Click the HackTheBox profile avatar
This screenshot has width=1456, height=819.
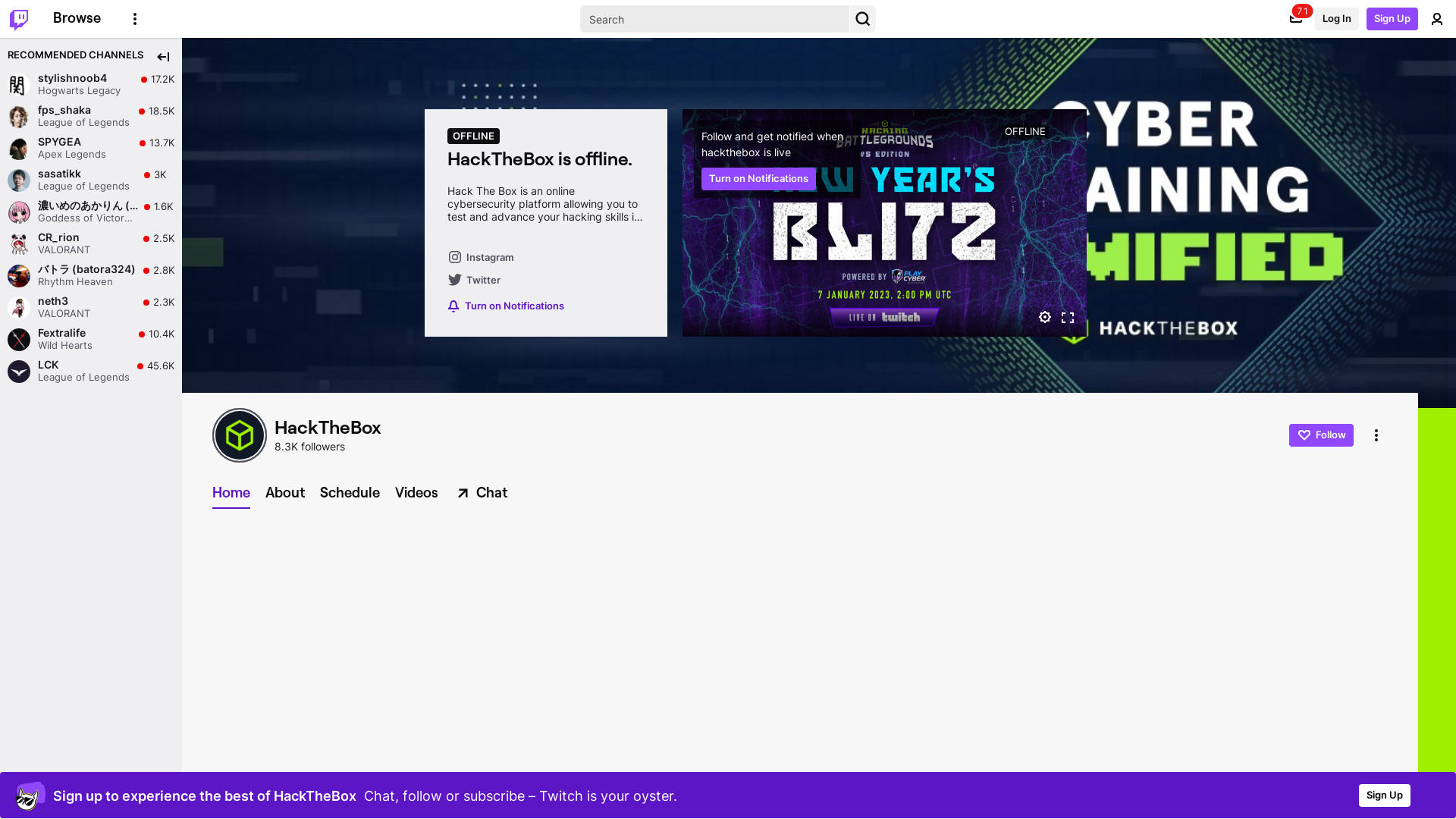tap(240, 435)
